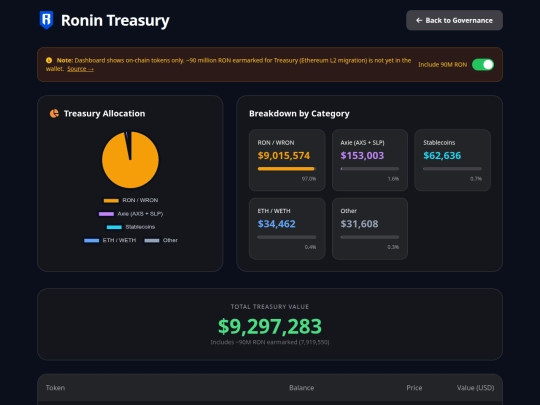The width and height of the screenshot is (540, 405).
Task: Click the pie chart icon beside Treasury Allocation
Action: coord(54,113)
